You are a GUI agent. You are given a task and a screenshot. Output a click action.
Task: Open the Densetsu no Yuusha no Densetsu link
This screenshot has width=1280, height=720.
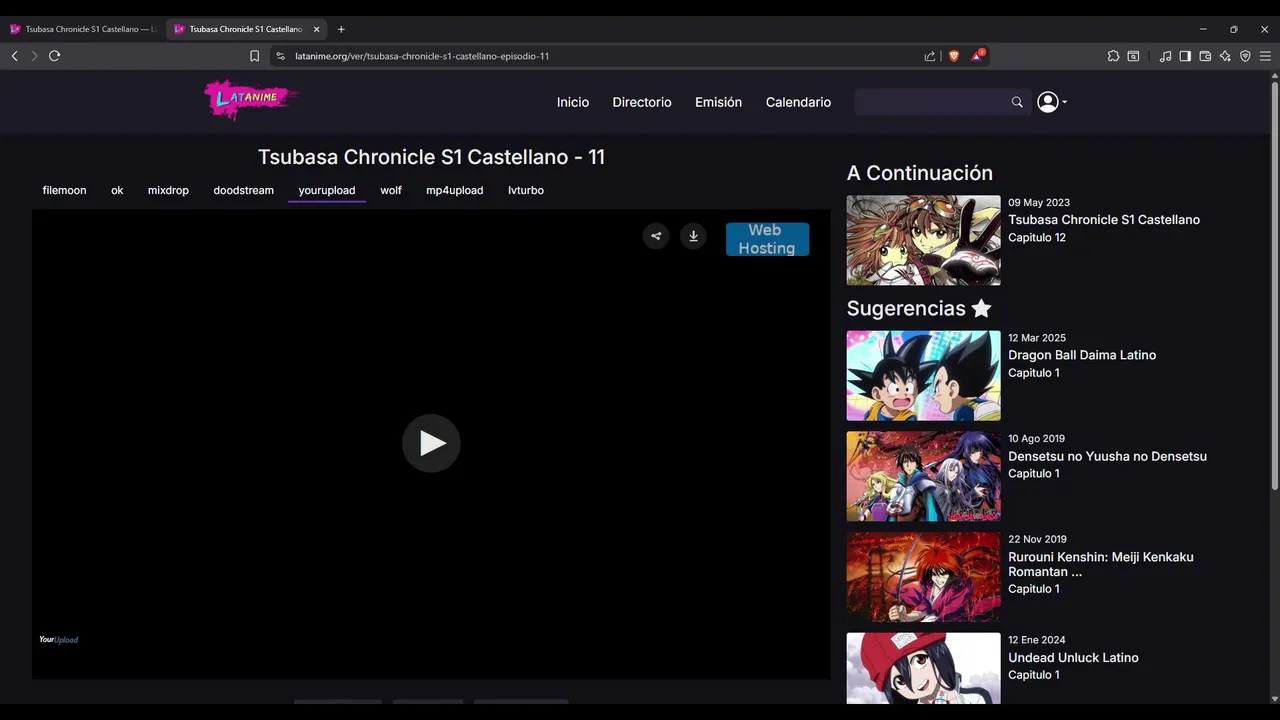tap(1107, 456)
